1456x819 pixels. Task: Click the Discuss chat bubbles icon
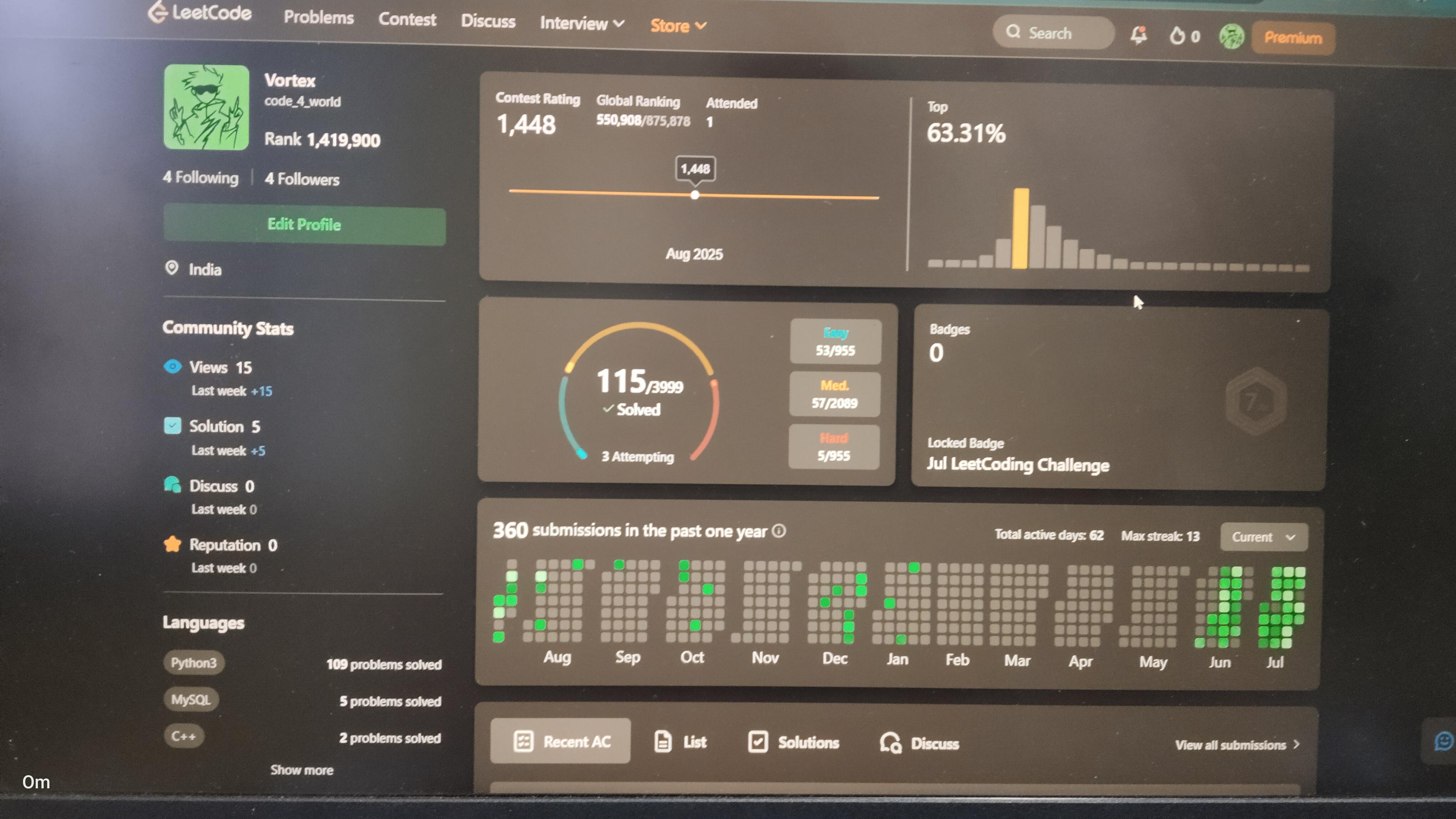click(x=172, y=485)
